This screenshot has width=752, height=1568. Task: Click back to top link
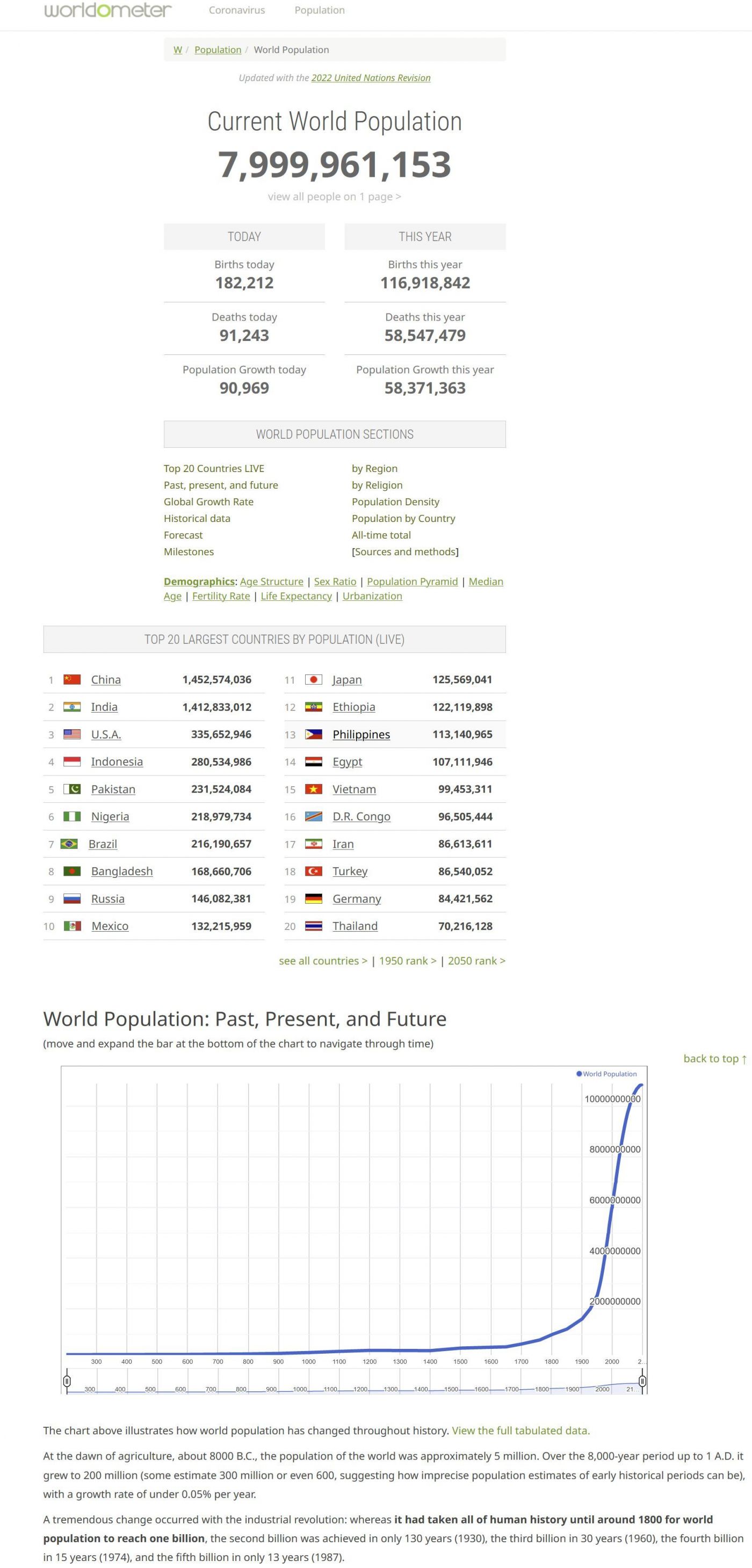(714, 1058)
